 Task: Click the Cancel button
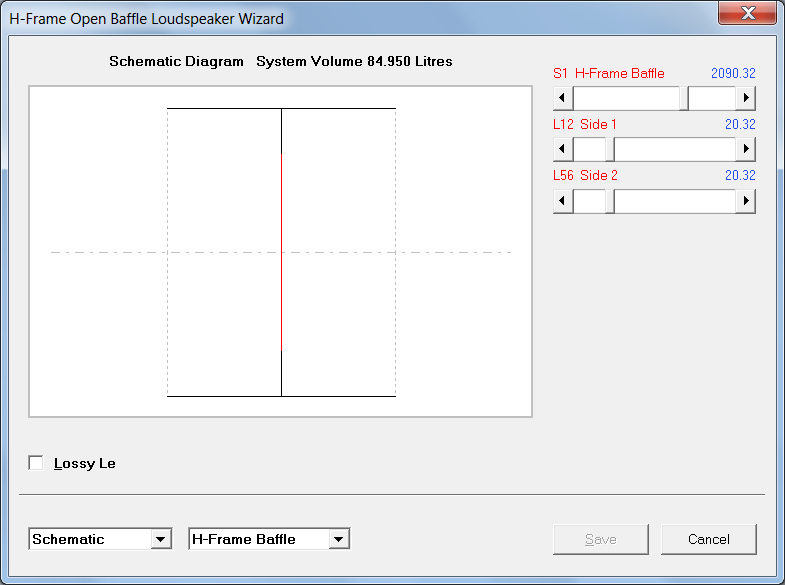[x=708, y=539]
